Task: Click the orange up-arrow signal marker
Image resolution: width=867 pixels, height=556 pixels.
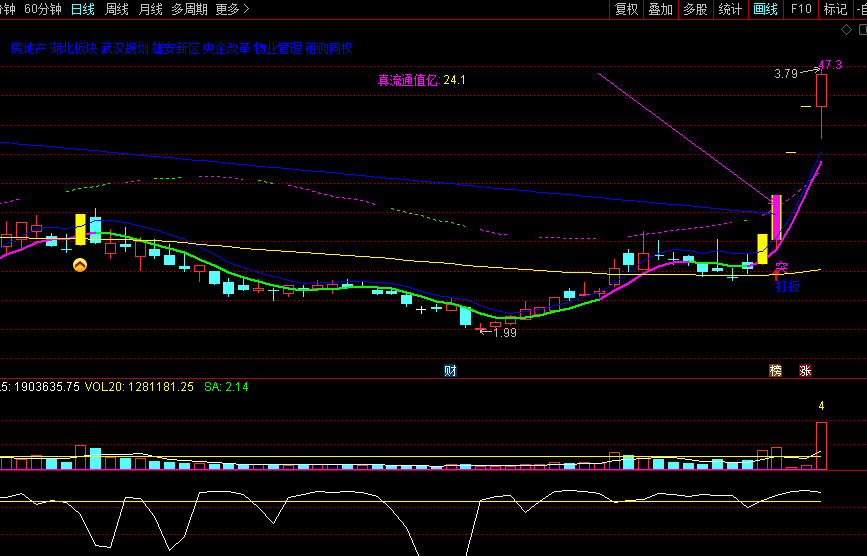Action: coord(80,265)
